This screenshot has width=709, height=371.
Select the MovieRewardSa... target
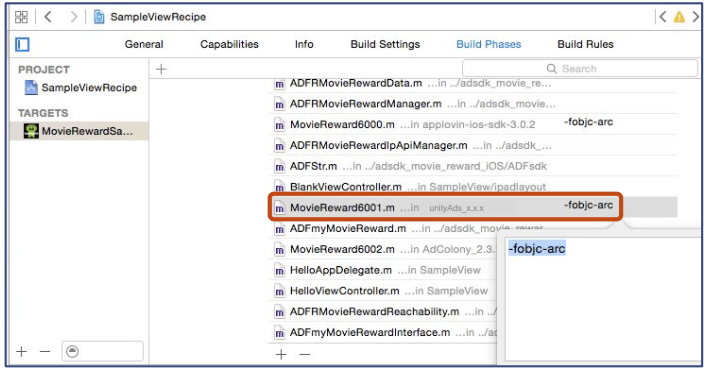click(79, 131)
